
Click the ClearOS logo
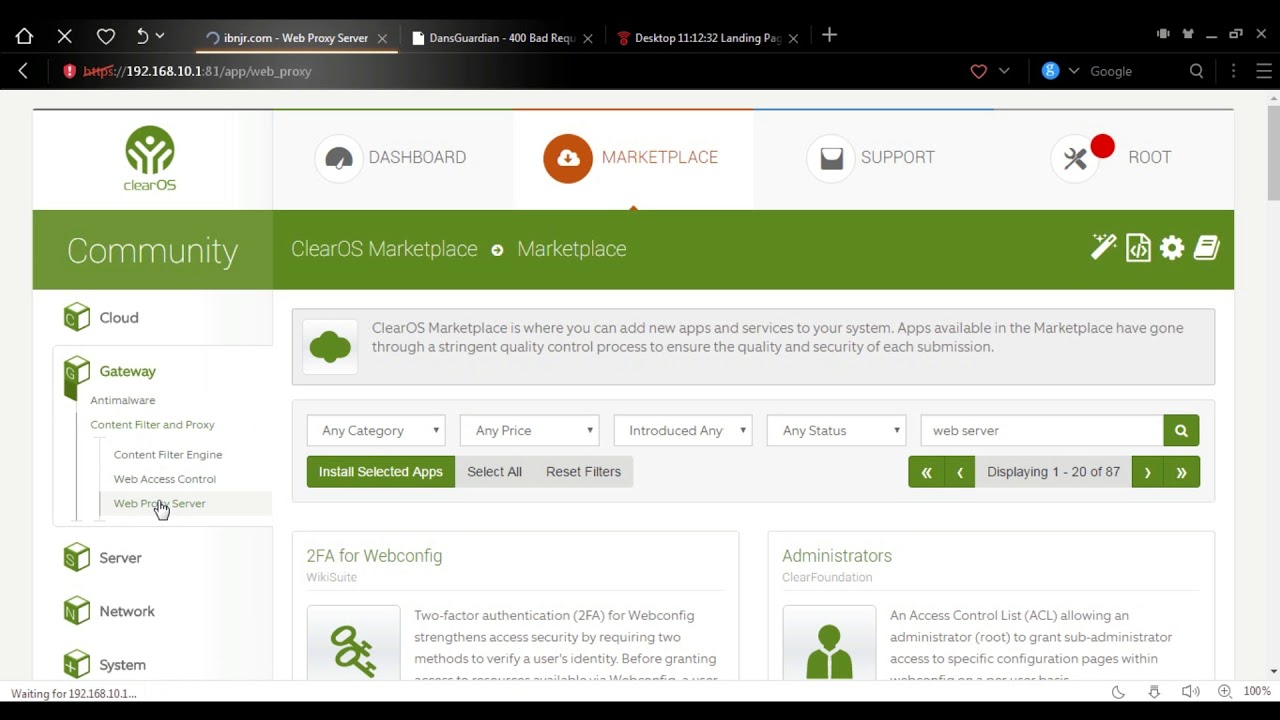point(150,158)
